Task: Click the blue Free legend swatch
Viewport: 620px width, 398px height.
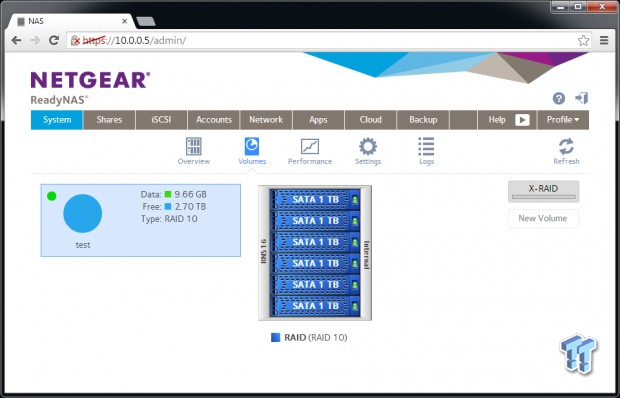Action: (168, 206)
